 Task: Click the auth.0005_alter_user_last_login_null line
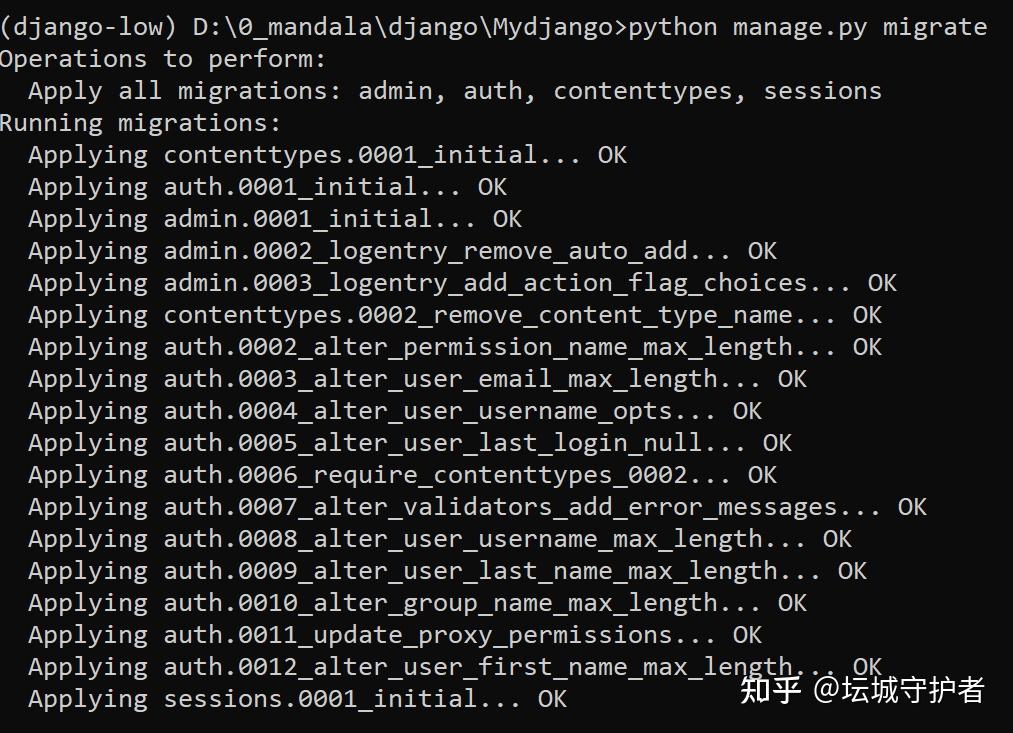[410, 444]
